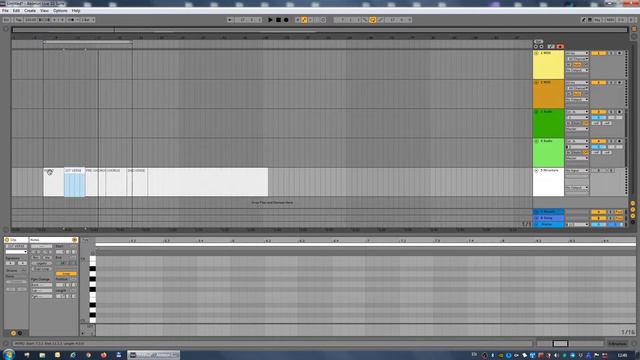Screen dimensions: 640x360
Task: Toggle the orange Loop button in Notes box
Action: (66, 273)
